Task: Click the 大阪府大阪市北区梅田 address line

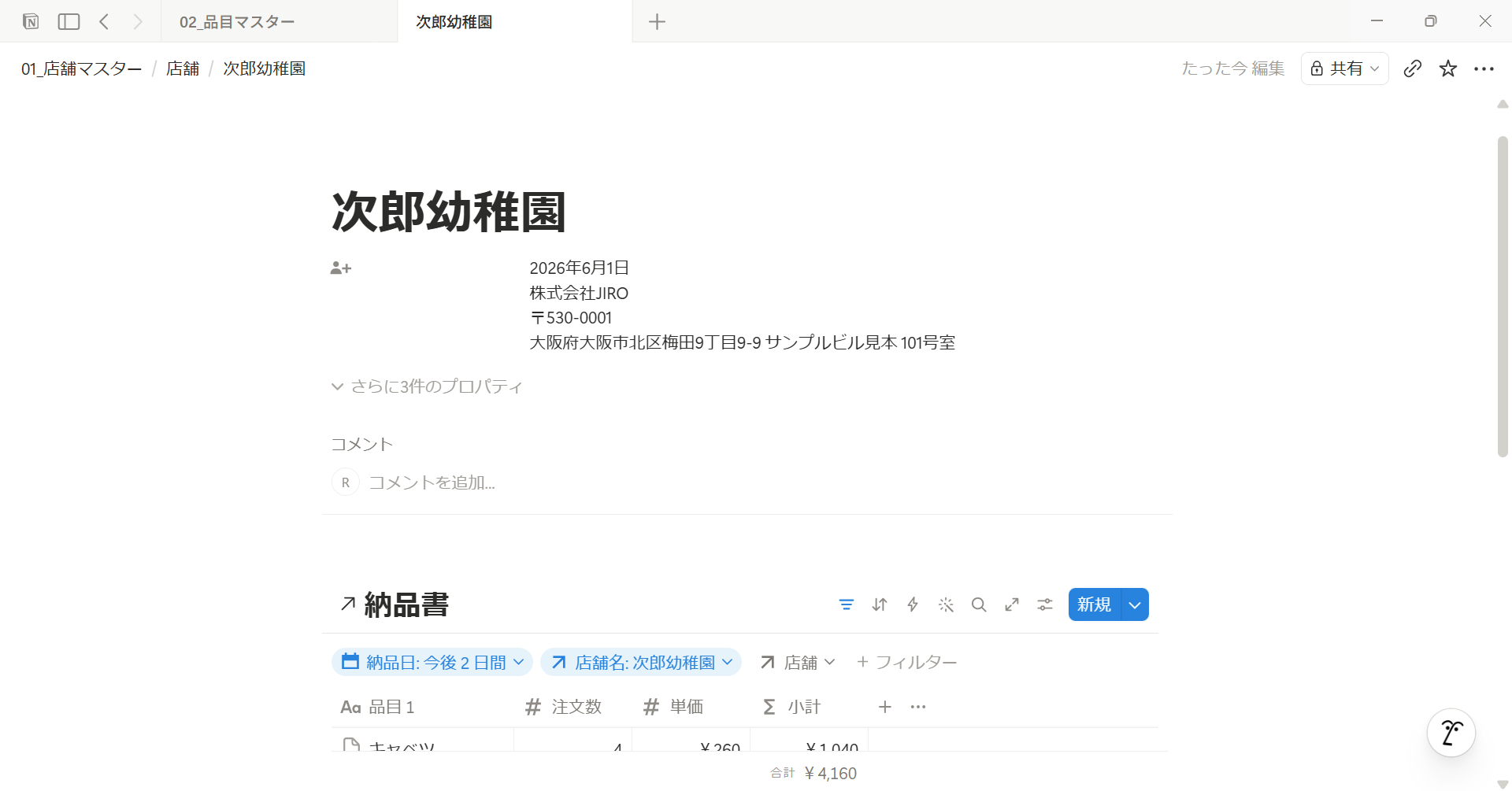Action: click(x=742, y=342)
